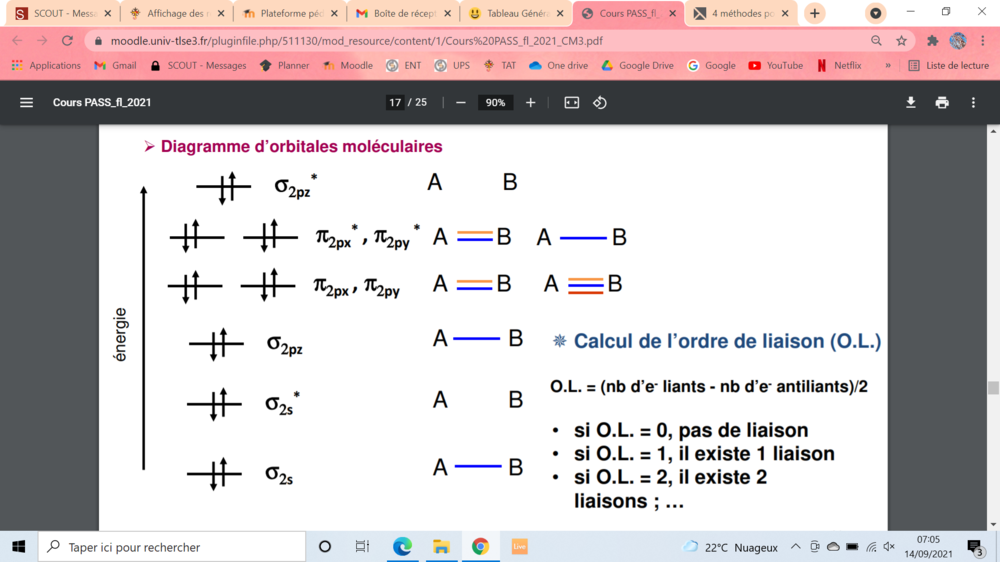Download the PDF file

pyautogui.click(x=911, y=102)
